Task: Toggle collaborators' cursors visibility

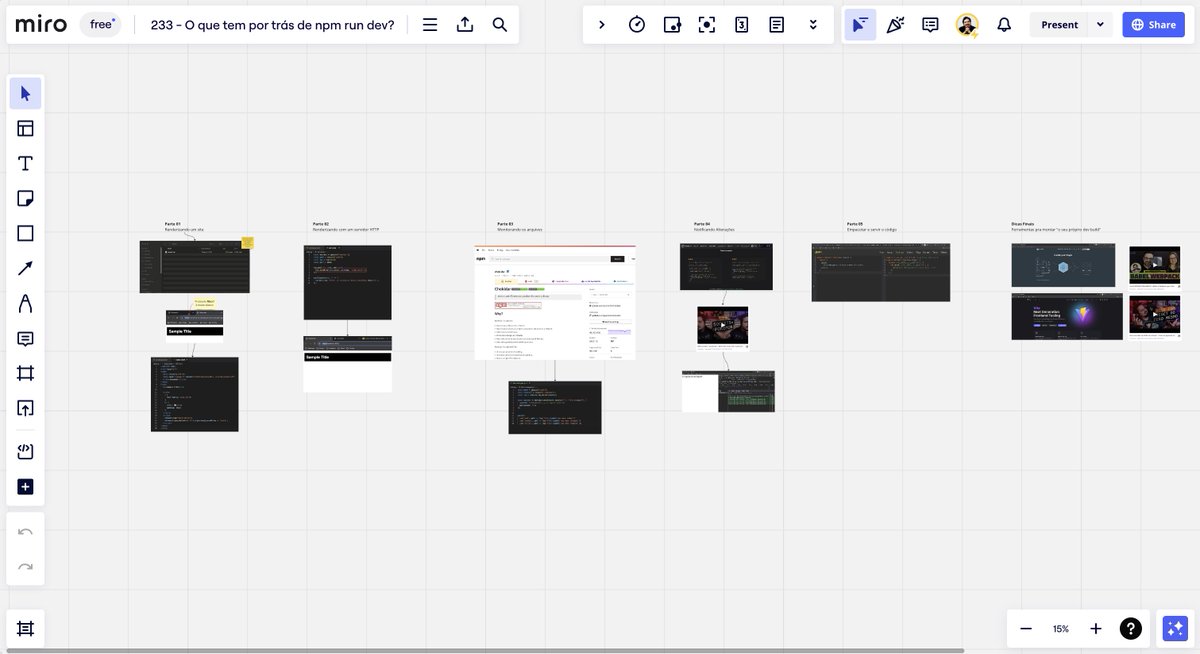Action: 859,24
